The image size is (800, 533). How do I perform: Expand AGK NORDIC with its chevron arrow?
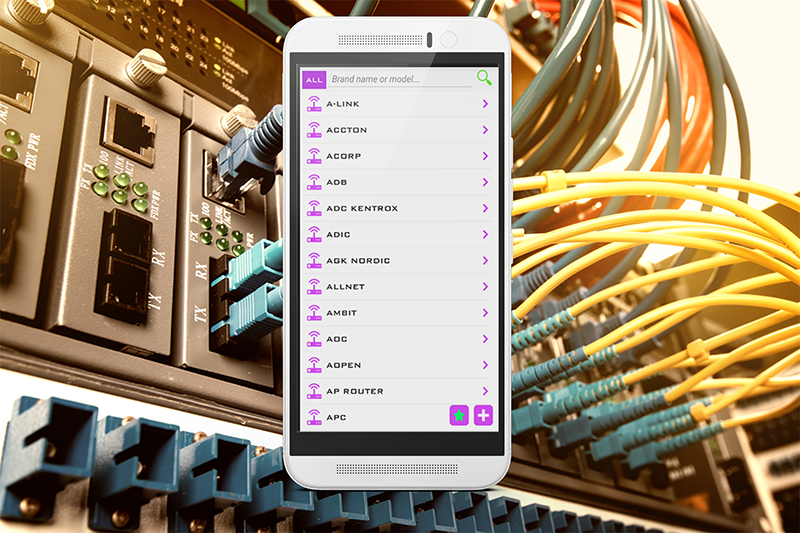point(485,261)
